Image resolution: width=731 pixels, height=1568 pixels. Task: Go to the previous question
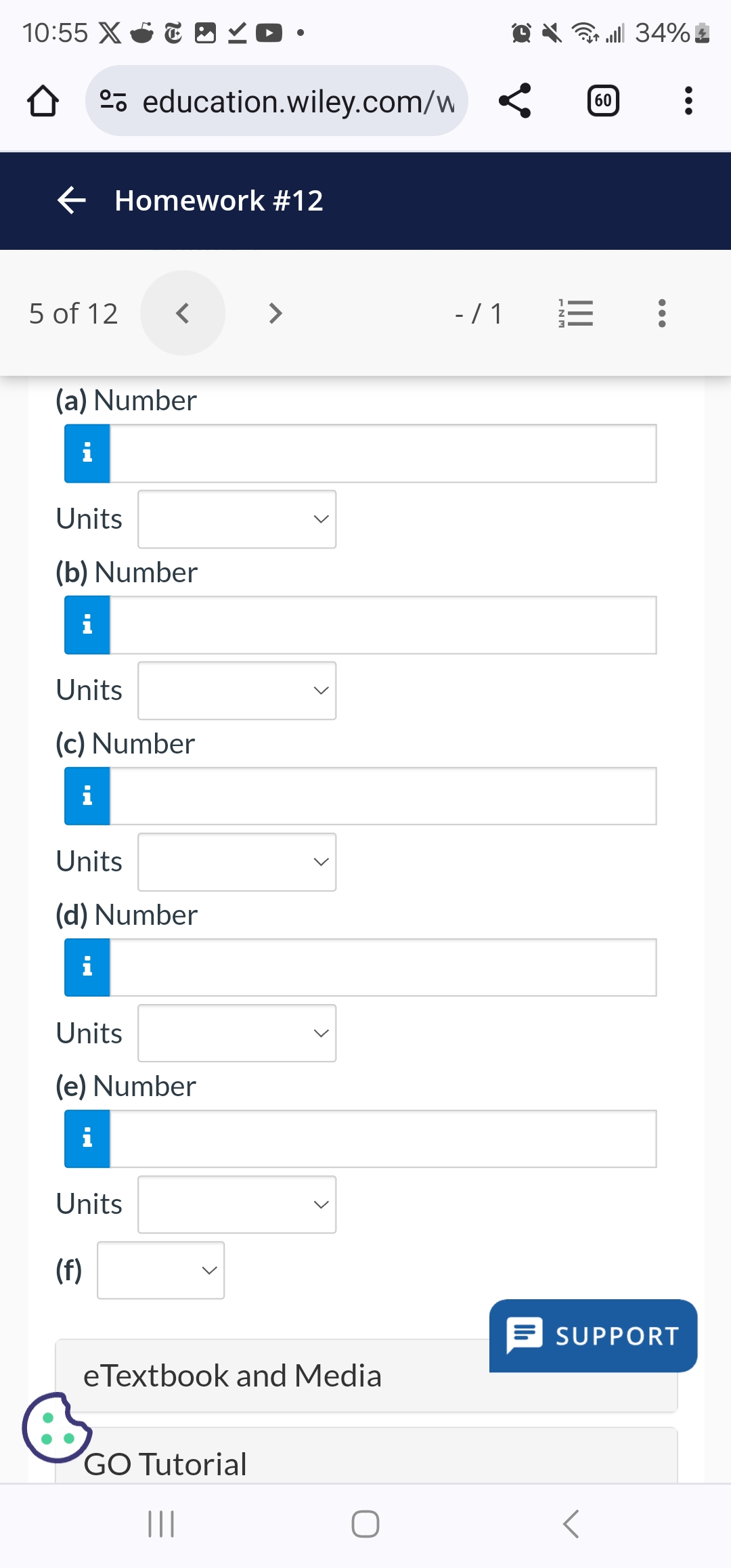(x=182, y=313)
